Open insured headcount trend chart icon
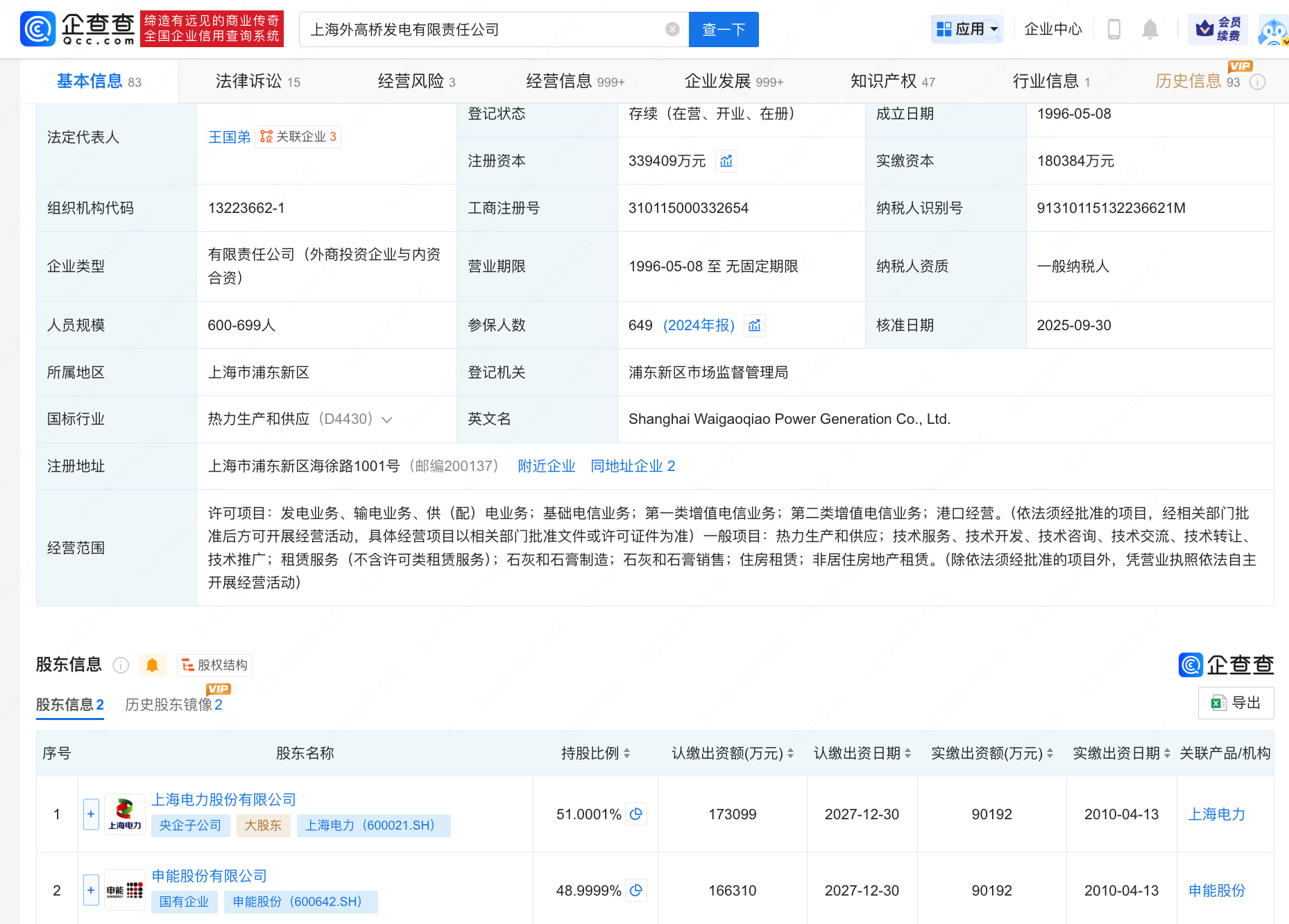Screen dimensions: 1289x924 tap(754, 325)
